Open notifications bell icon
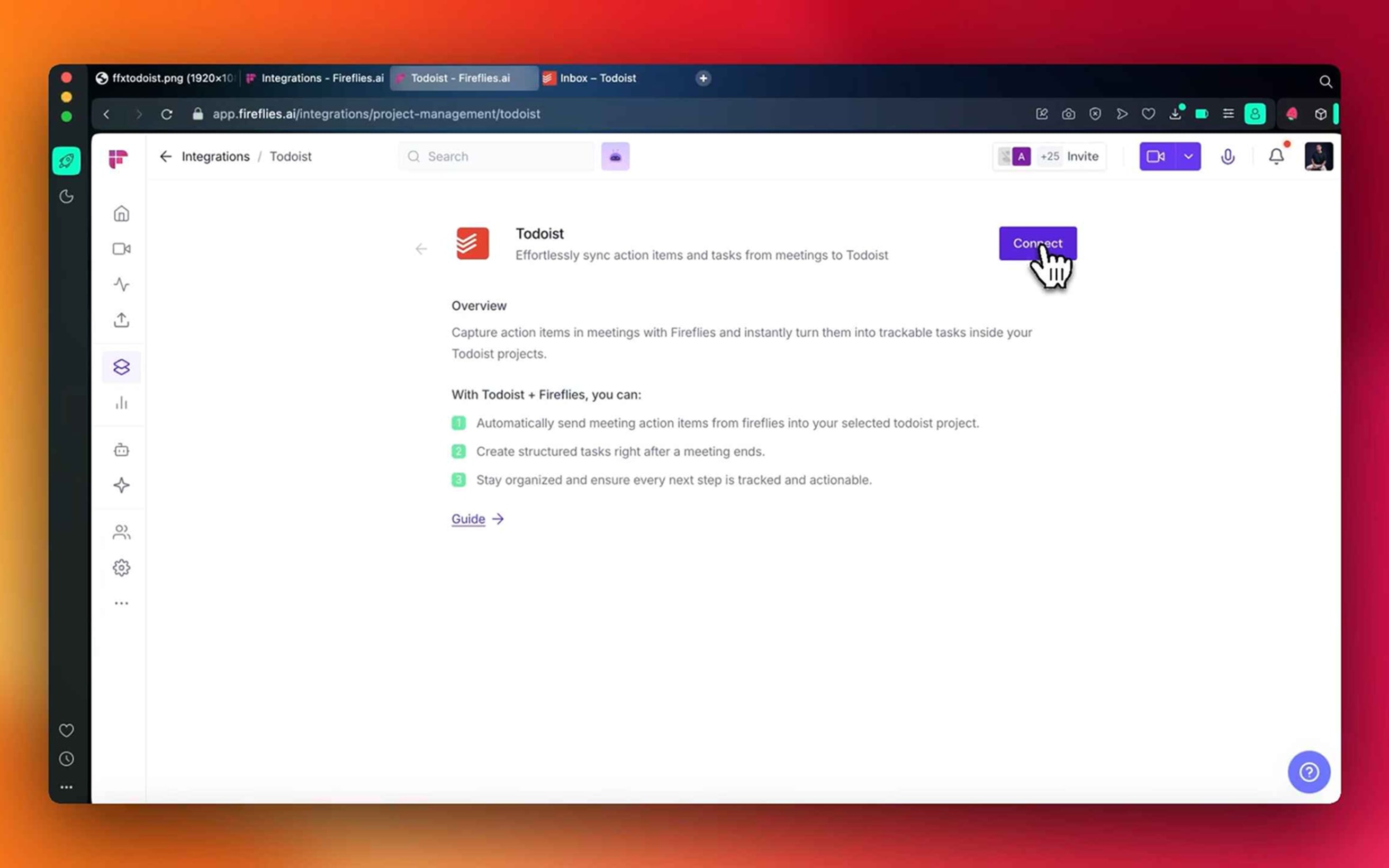The width and height of the screenshot is (1389, 868). pos(1276,156)
